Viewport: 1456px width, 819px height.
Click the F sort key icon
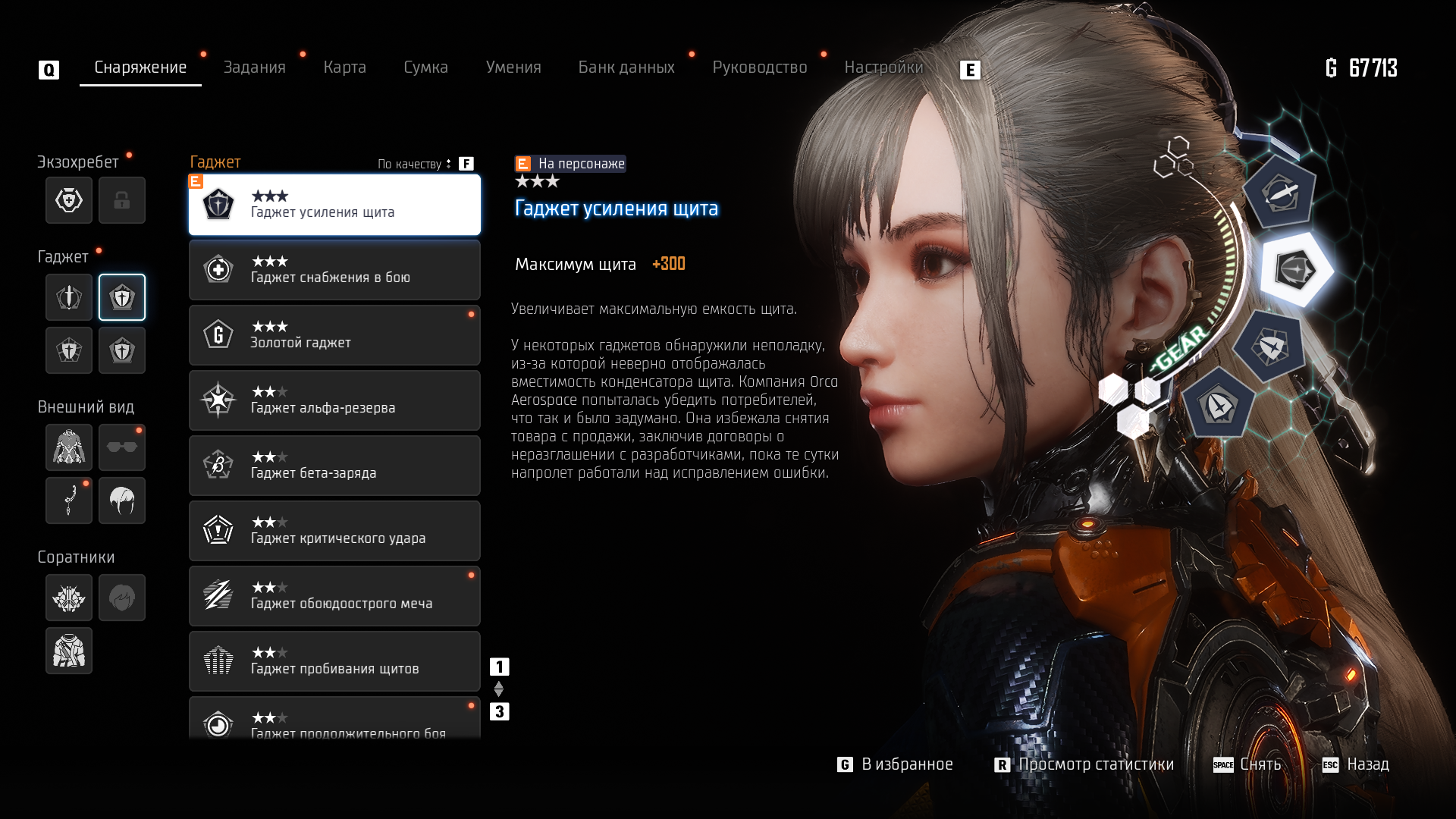pyautogui.click(x=466, y=164)
